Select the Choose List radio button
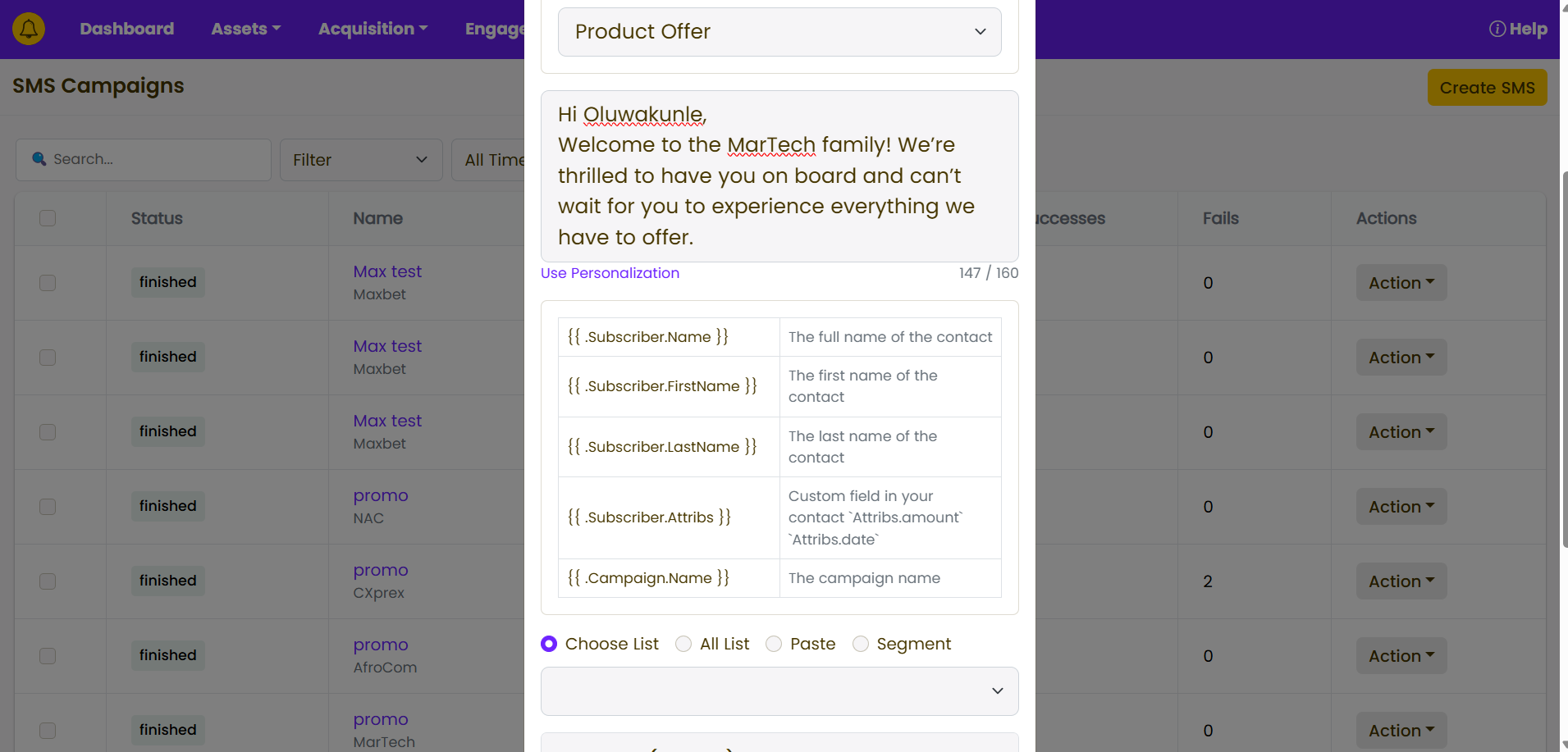Image resolution: width=1568 pixels, height=752 pixels. (549, 644)
